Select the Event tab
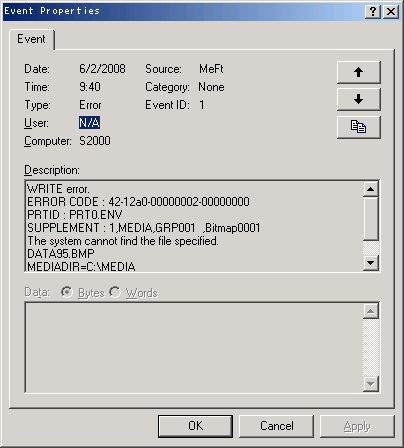 (x=31, y=39)
